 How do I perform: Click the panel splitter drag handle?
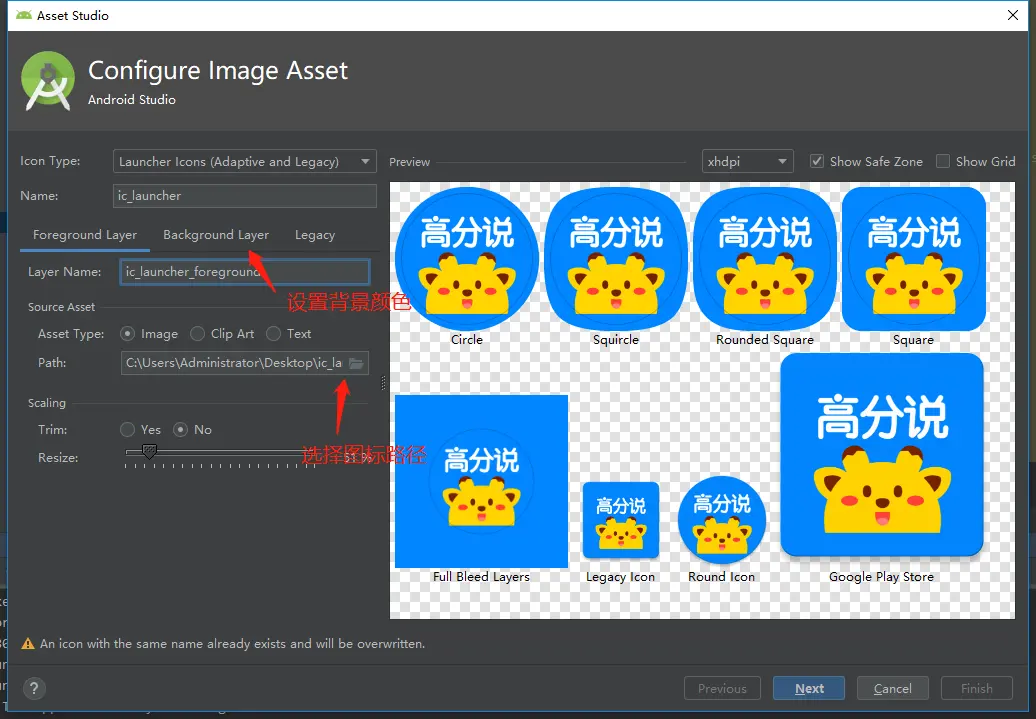[x=383, y=383]
